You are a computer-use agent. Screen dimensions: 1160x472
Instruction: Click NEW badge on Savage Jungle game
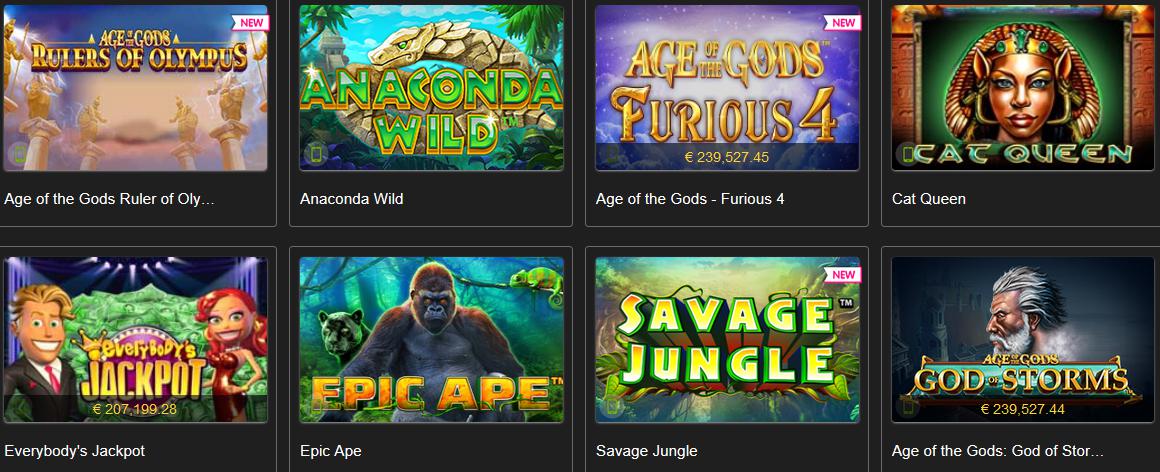coord(843,274)
